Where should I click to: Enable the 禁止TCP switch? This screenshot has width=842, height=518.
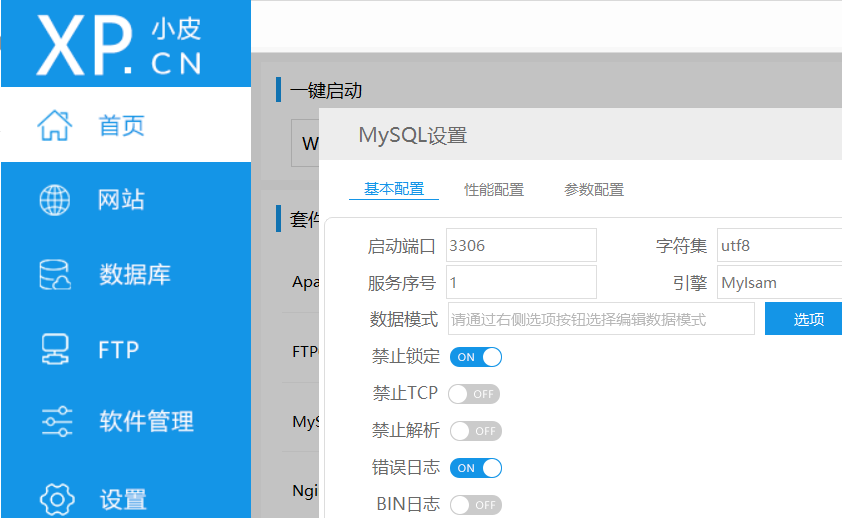tap(474, 394)
